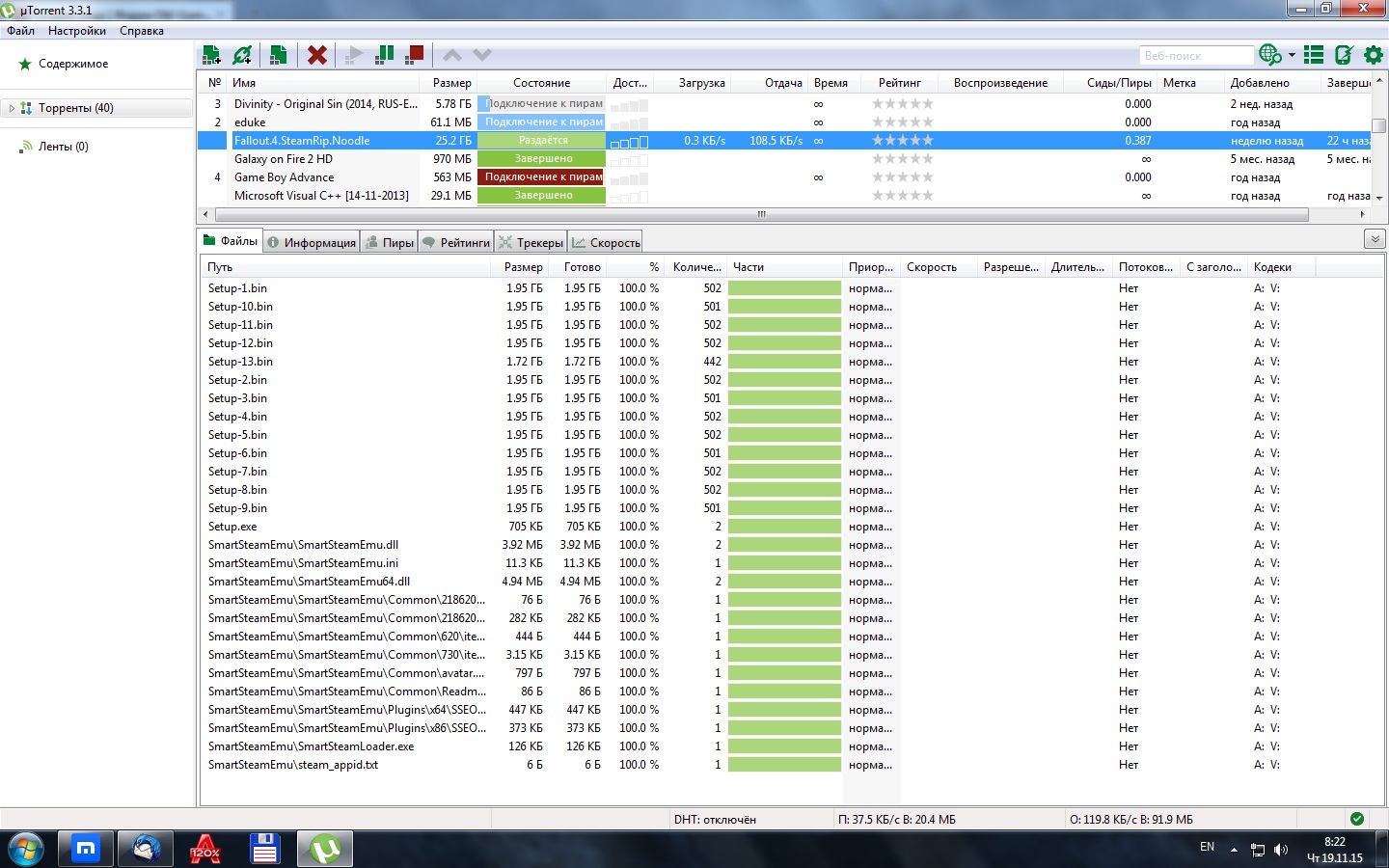Toggle the list view layout icon

click(x=1314, y=55)
